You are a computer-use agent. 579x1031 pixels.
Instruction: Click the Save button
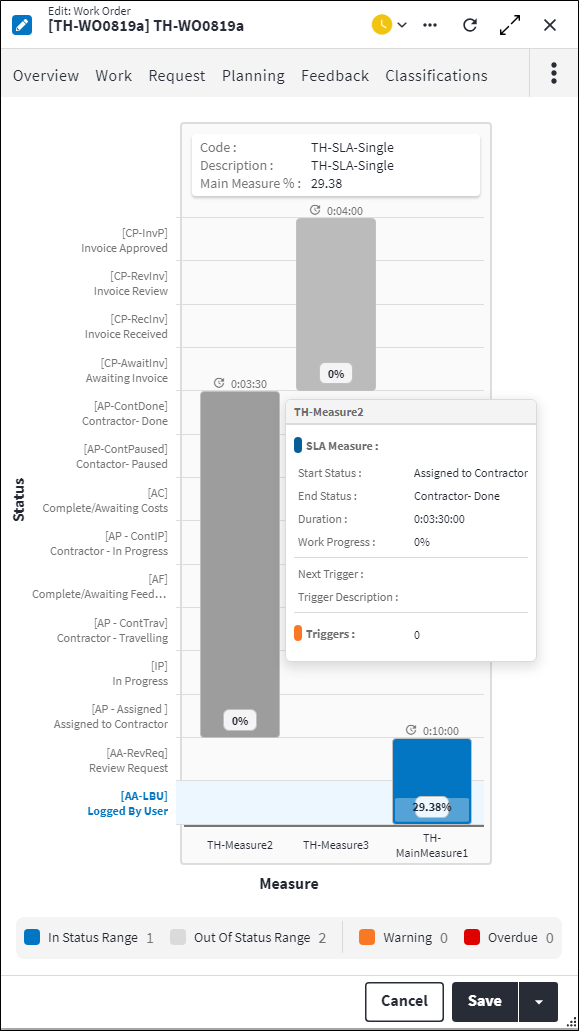485,1001
